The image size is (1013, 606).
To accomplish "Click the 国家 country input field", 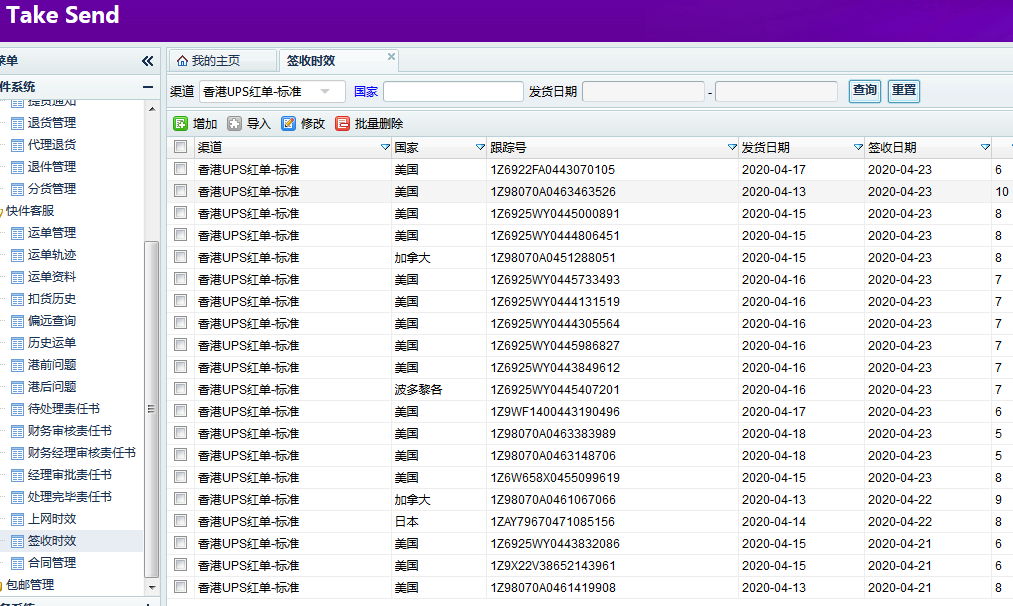I will (x=453, y=92).
